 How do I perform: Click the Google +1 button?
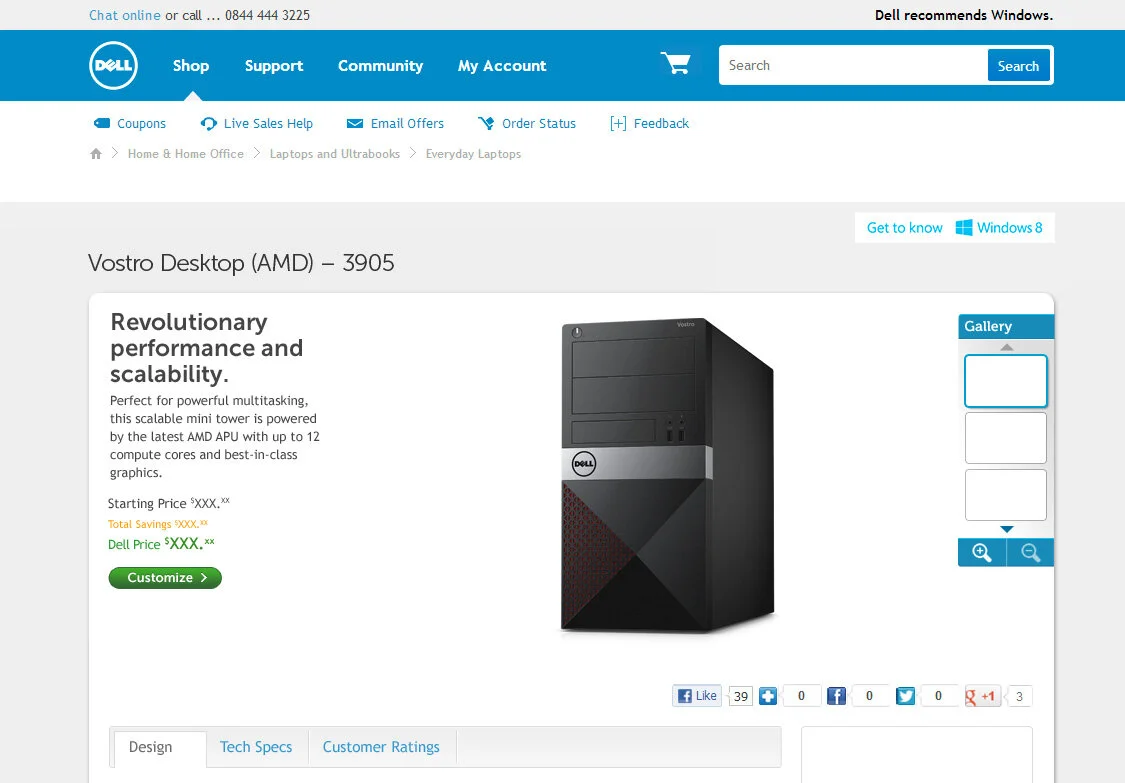click(x=982, y=696)
